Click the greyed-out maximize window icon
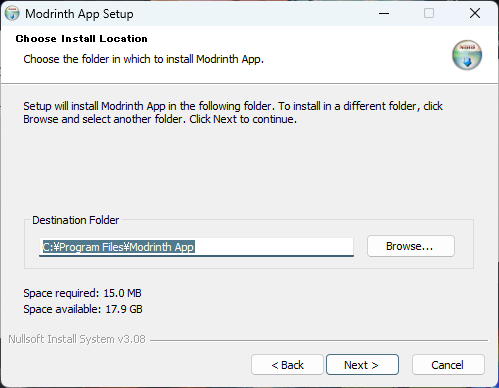 coord(429,14)
